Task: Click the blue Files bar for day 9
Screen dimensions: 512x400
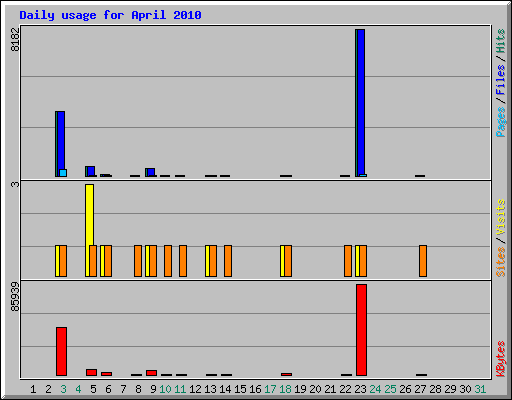Action: point(151,172)
